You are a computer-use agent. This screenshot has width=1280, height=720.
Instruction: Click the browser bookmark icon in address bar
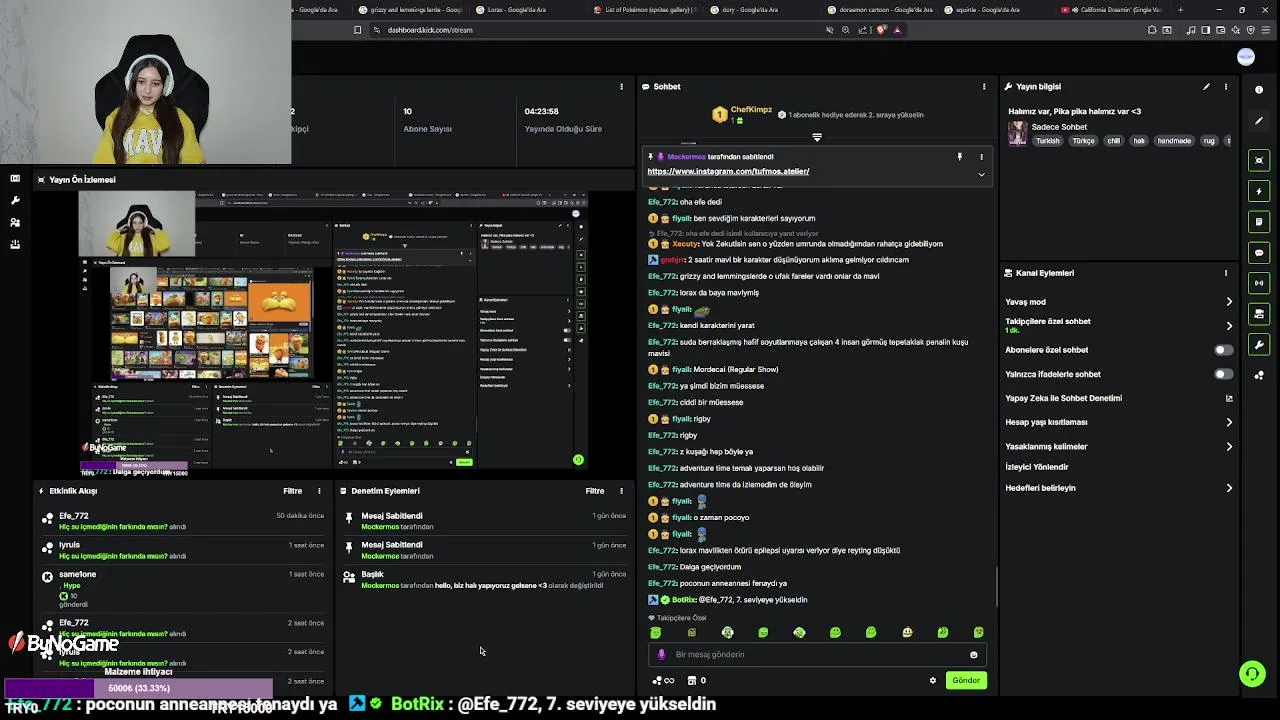coord(357,30)
